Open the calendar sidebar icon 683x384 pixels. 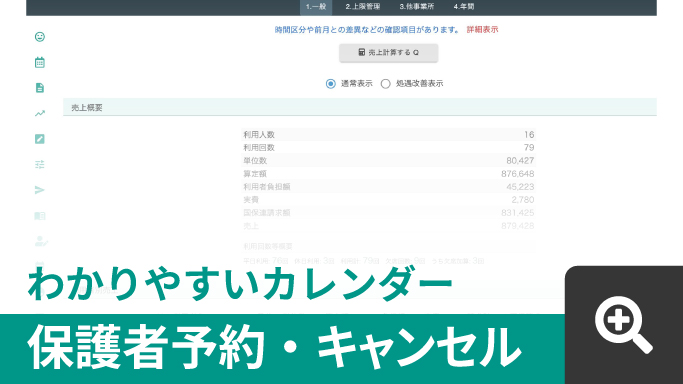40,62
